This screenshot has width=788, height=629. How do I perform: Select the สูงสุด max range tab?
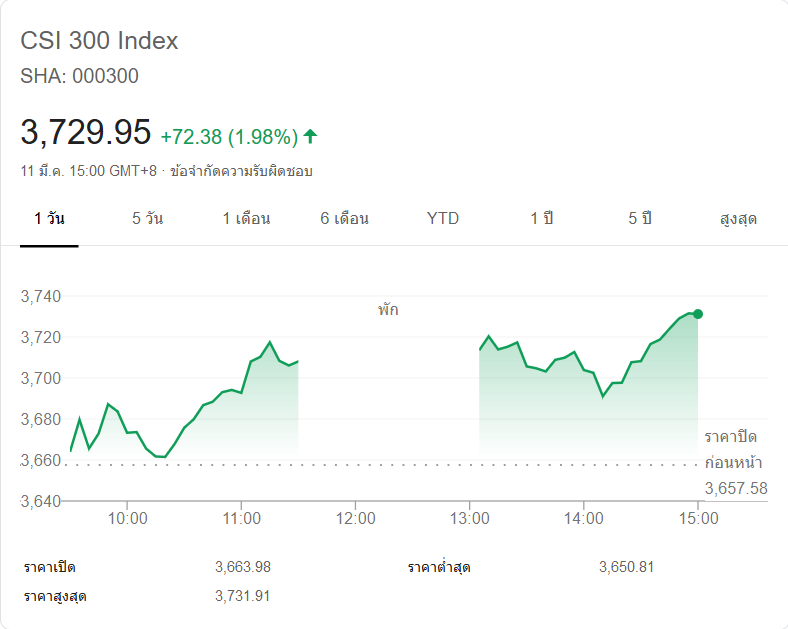pyautogui.click(x=738, y=218)
